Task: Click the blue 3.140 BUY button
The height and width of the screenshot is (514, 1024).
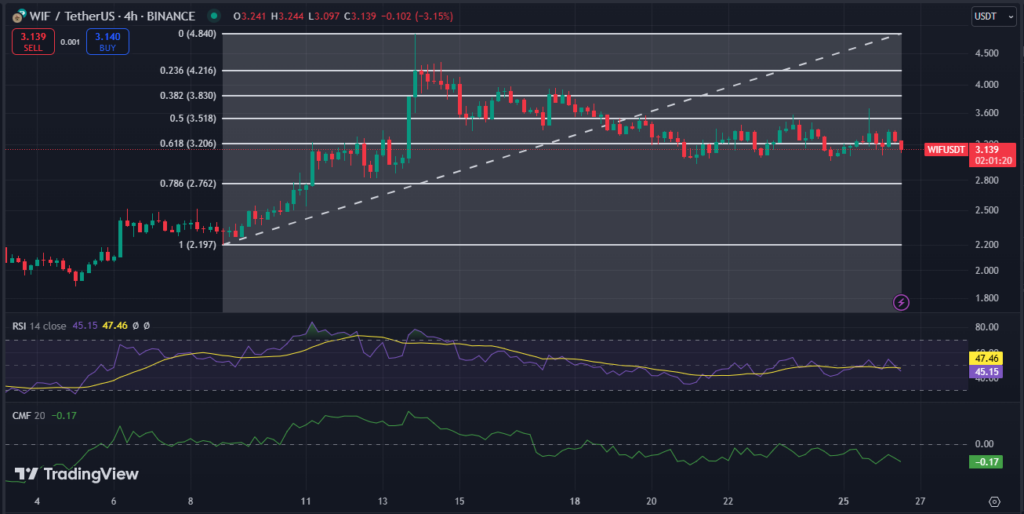Action: [x=108, y=42]
